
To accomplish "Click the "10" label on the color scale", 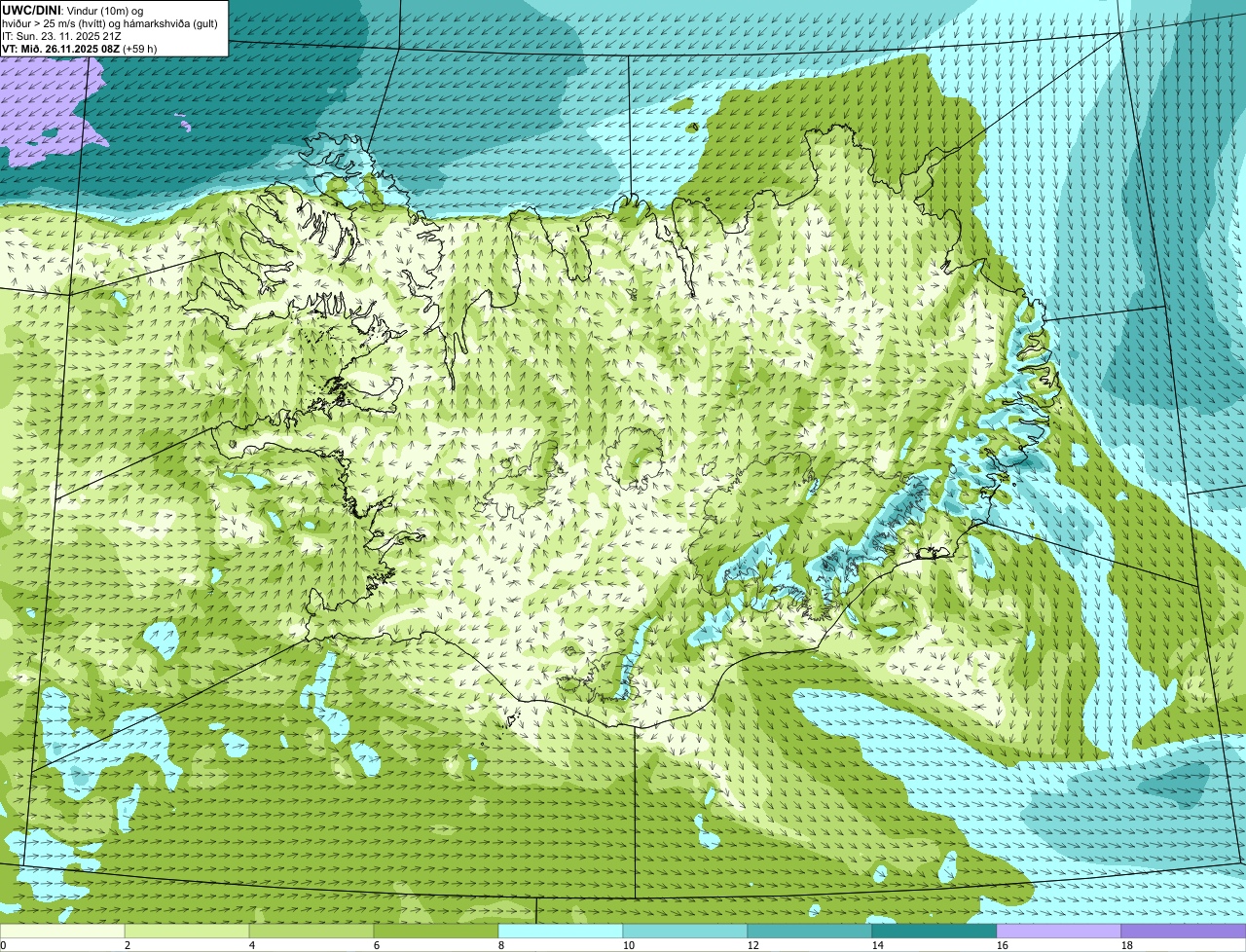I will [x=629, y=945].
